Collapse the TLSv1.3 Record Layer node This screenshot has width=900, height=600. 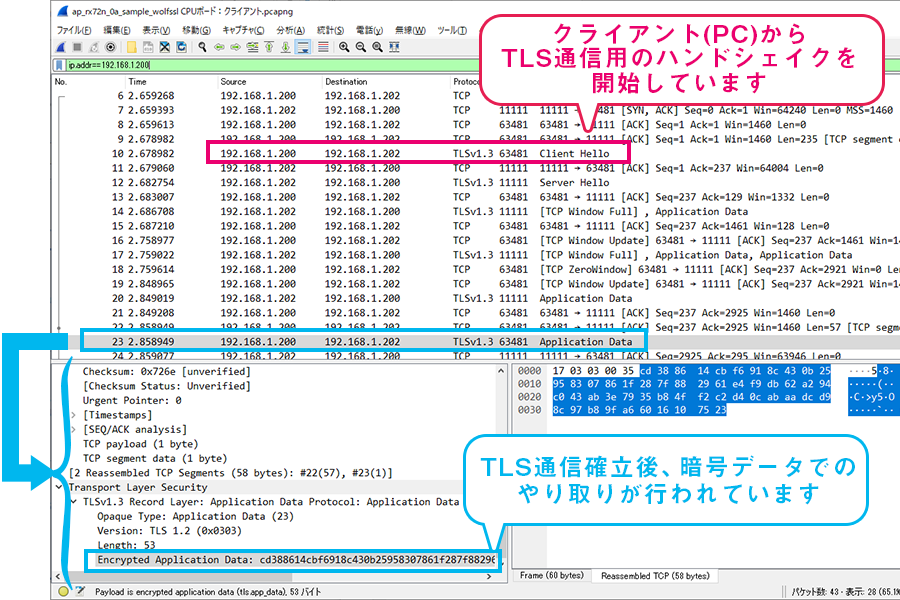73,501
